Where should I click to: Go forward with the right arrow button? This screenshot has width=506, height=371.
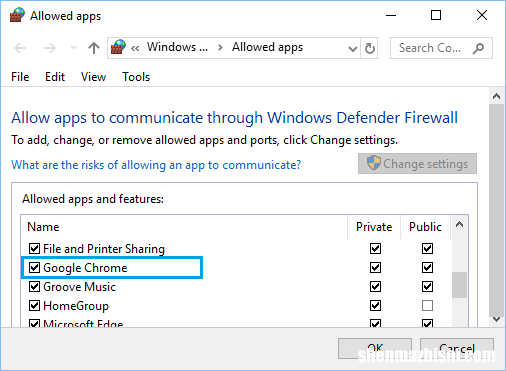click(50, 48)
